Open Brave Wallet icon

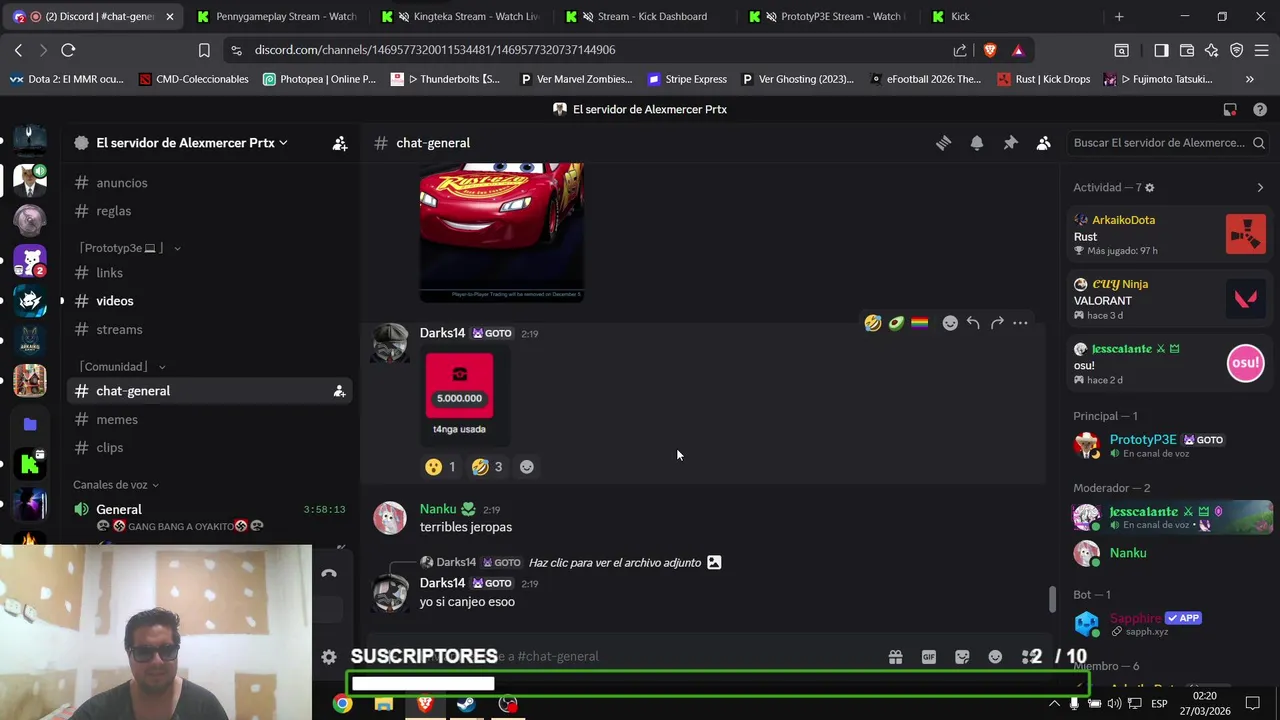point(1187,50)
